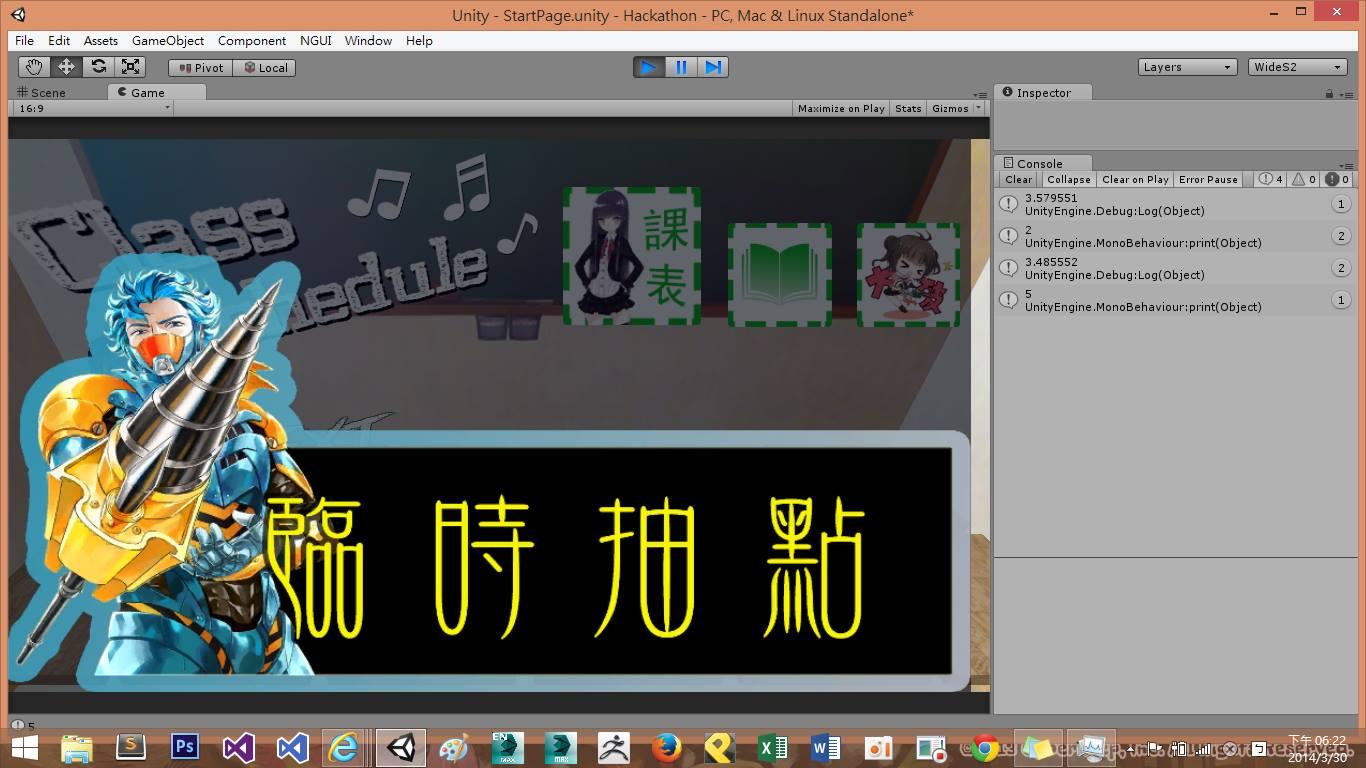Click the Inspector lock icon
Screen dimensions: 1366x768
(1329, 93)
